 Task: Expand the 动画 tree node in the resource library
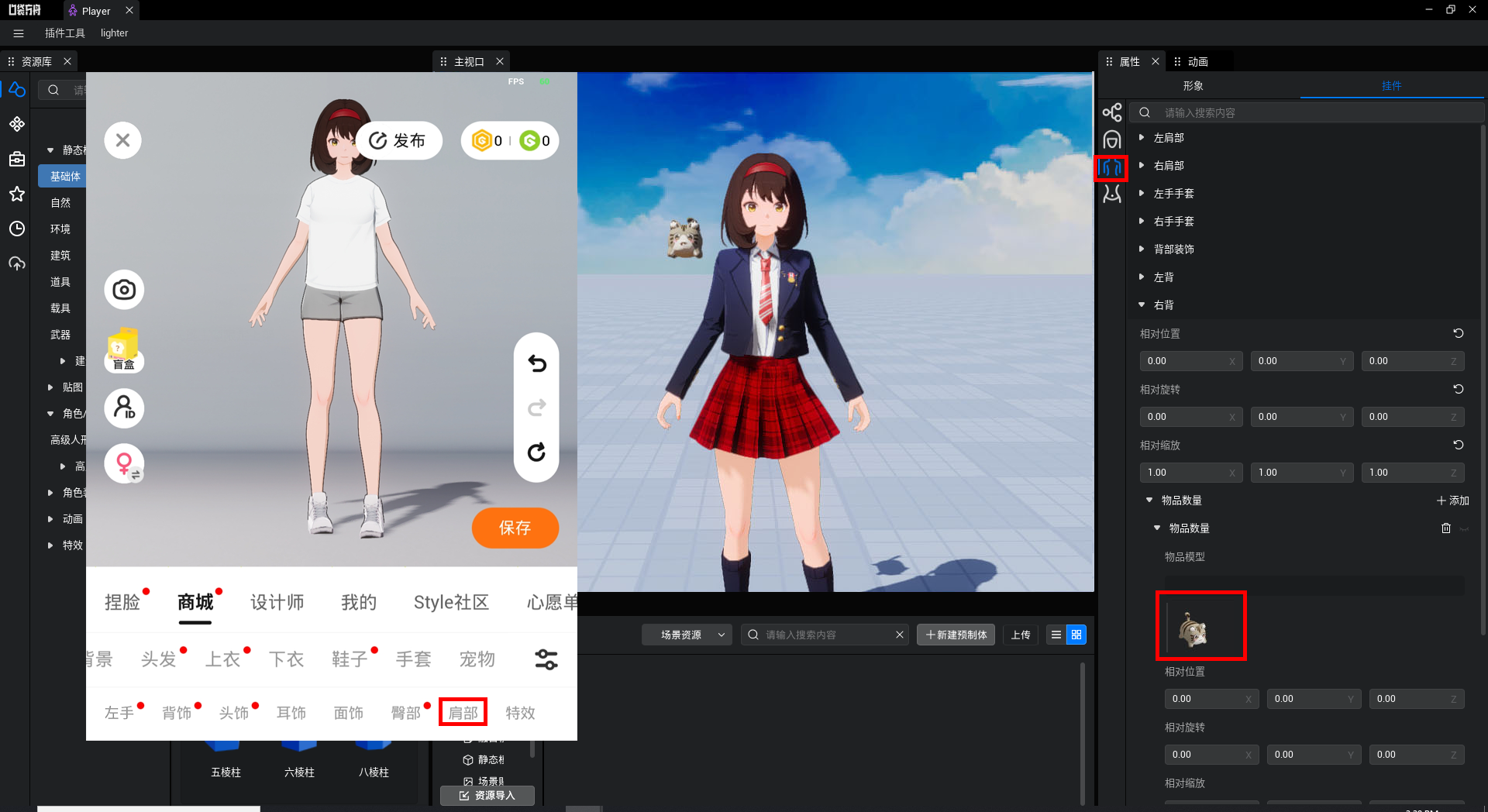coord(50,519)
